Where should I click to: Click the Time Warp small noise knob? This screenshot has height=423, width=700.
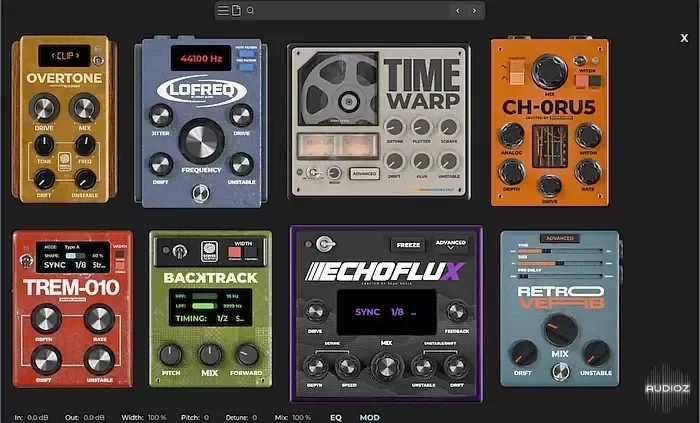[334, 173]
